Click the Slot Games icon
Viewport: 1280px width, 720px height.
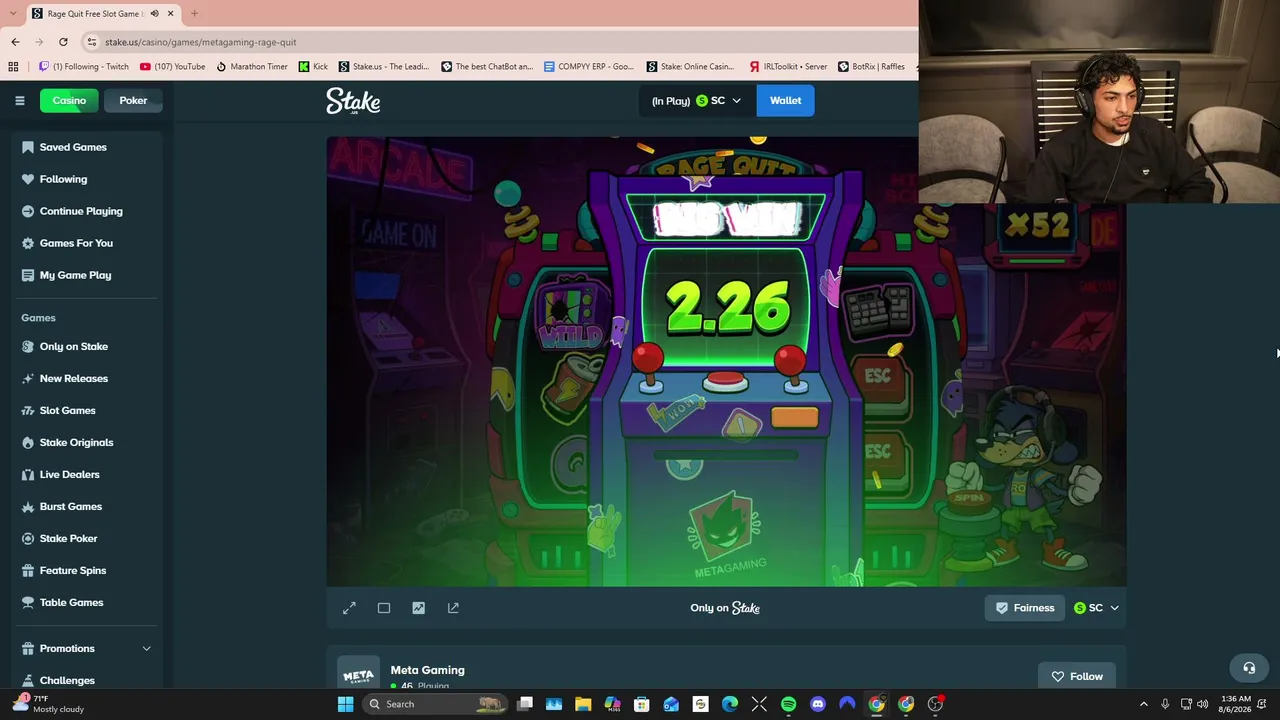click(28, 410)
